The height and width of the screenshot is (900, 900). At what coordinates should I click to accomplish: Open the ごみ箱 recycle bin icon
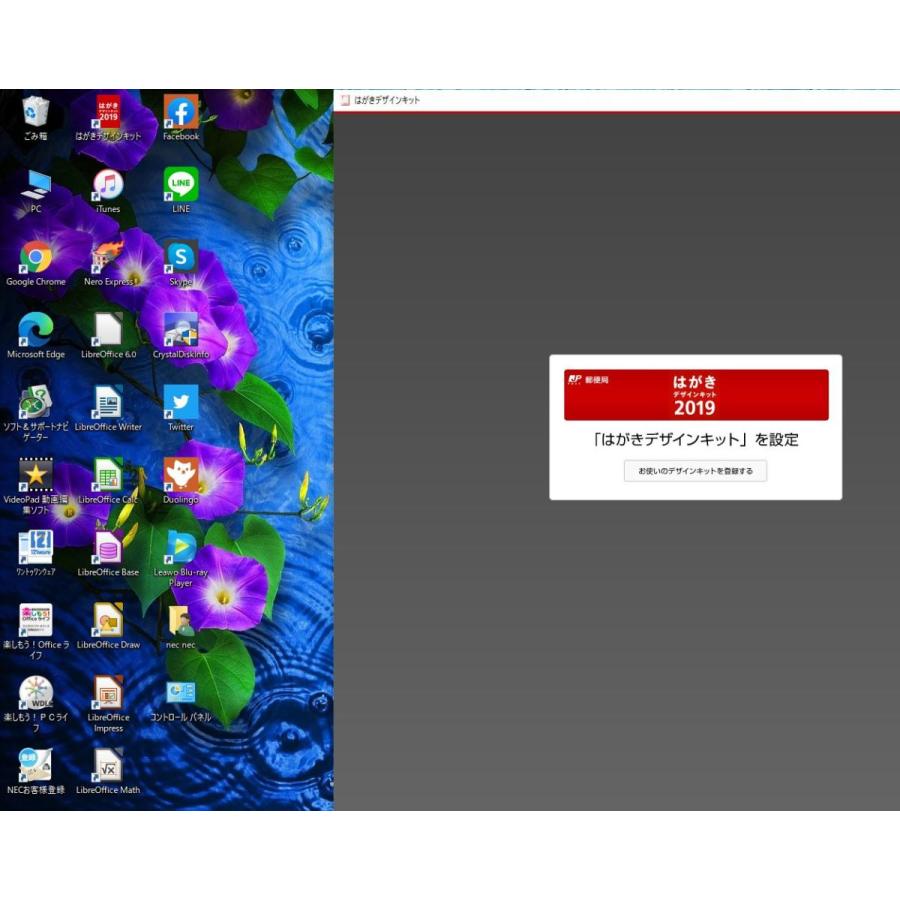36,112
